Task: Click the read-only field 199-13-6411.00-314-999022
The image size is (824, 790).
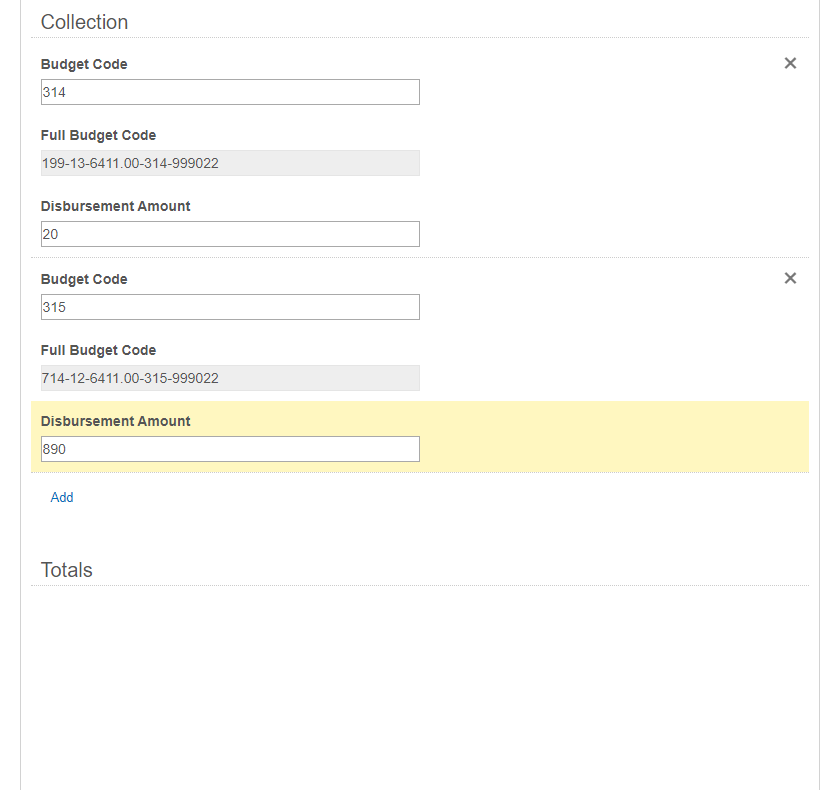Action: 230,163
